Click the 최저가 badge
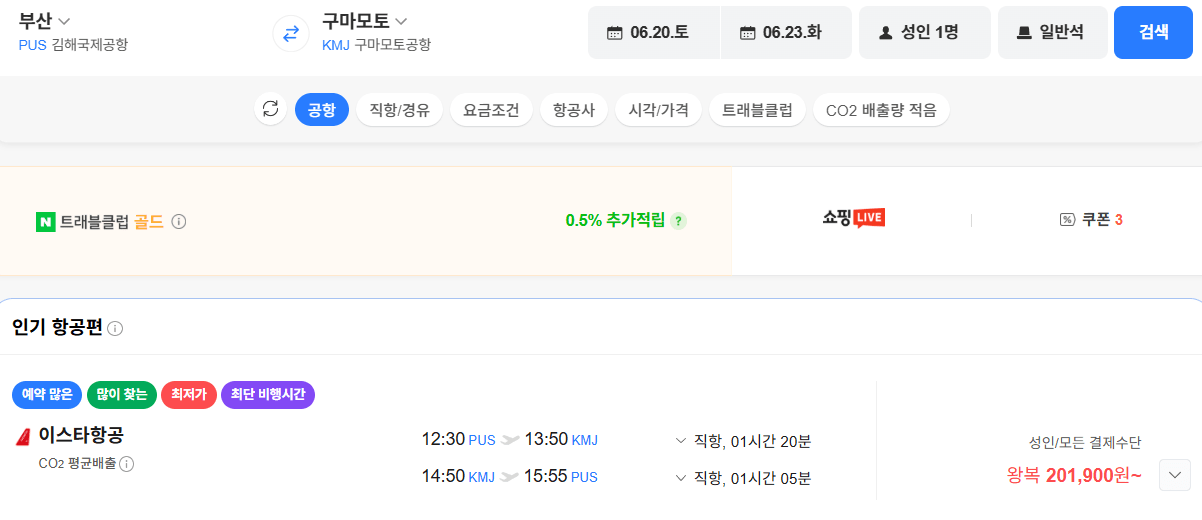The width and height of the screenshot is (1202, 520). point(189,395)
